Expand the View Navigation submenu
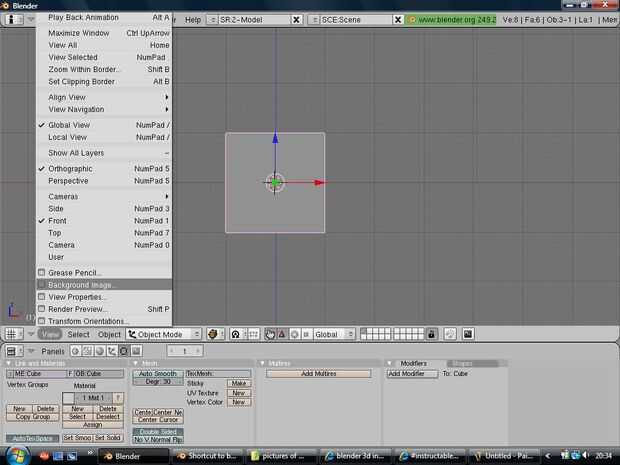Viewport: 620px width, 465px height. click(104, 109)
